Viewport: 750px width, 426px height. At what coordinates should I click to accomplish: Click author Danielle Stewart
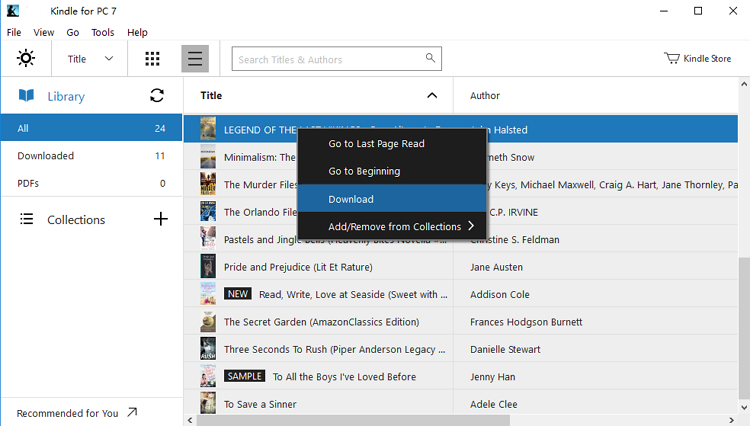505,349
